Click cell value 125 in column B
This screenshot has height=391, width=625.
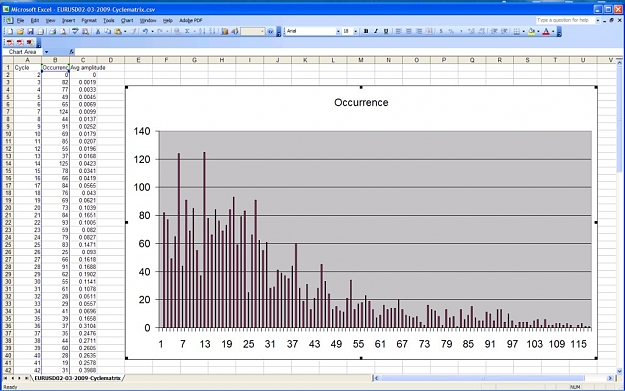55,163
